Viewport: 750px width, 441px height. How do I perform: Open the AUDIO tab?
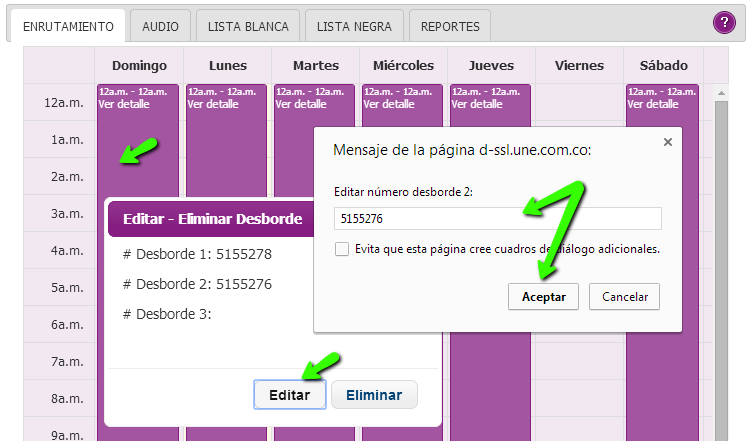pyautogui.click(x=160, y=27)
